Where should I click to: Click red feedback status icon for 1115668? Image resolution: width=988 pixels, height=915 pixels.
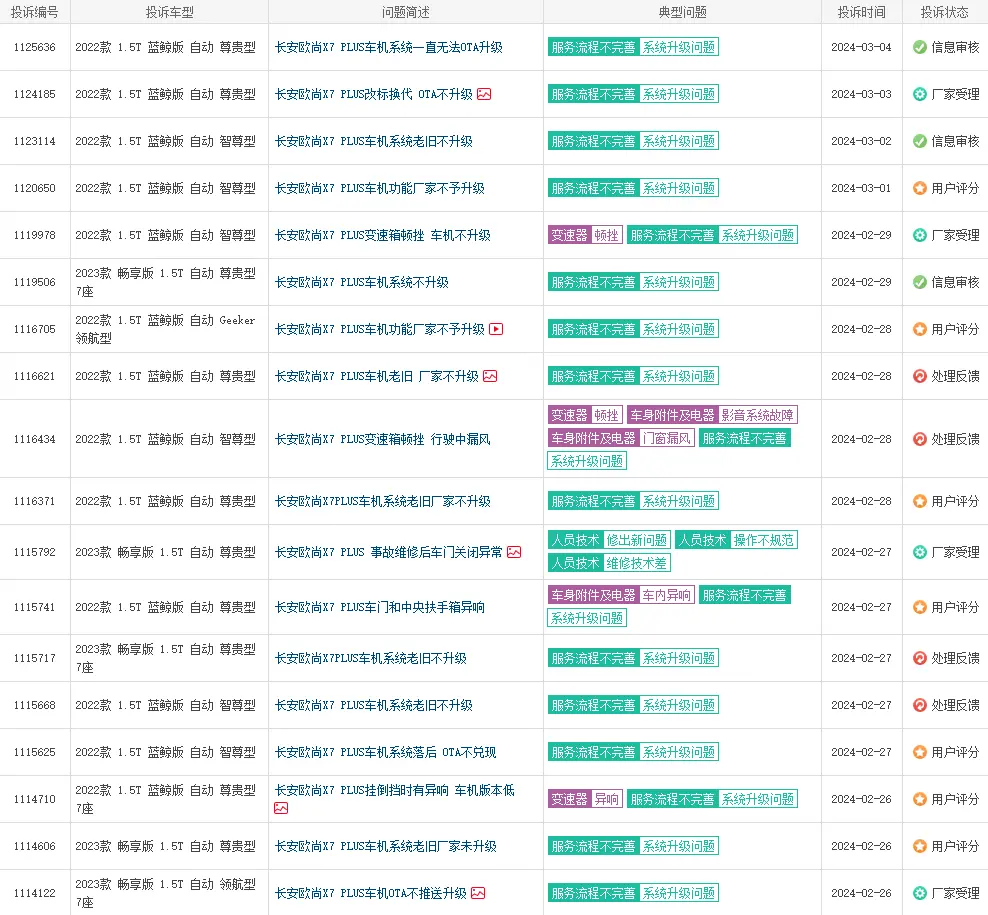[920, 706]
